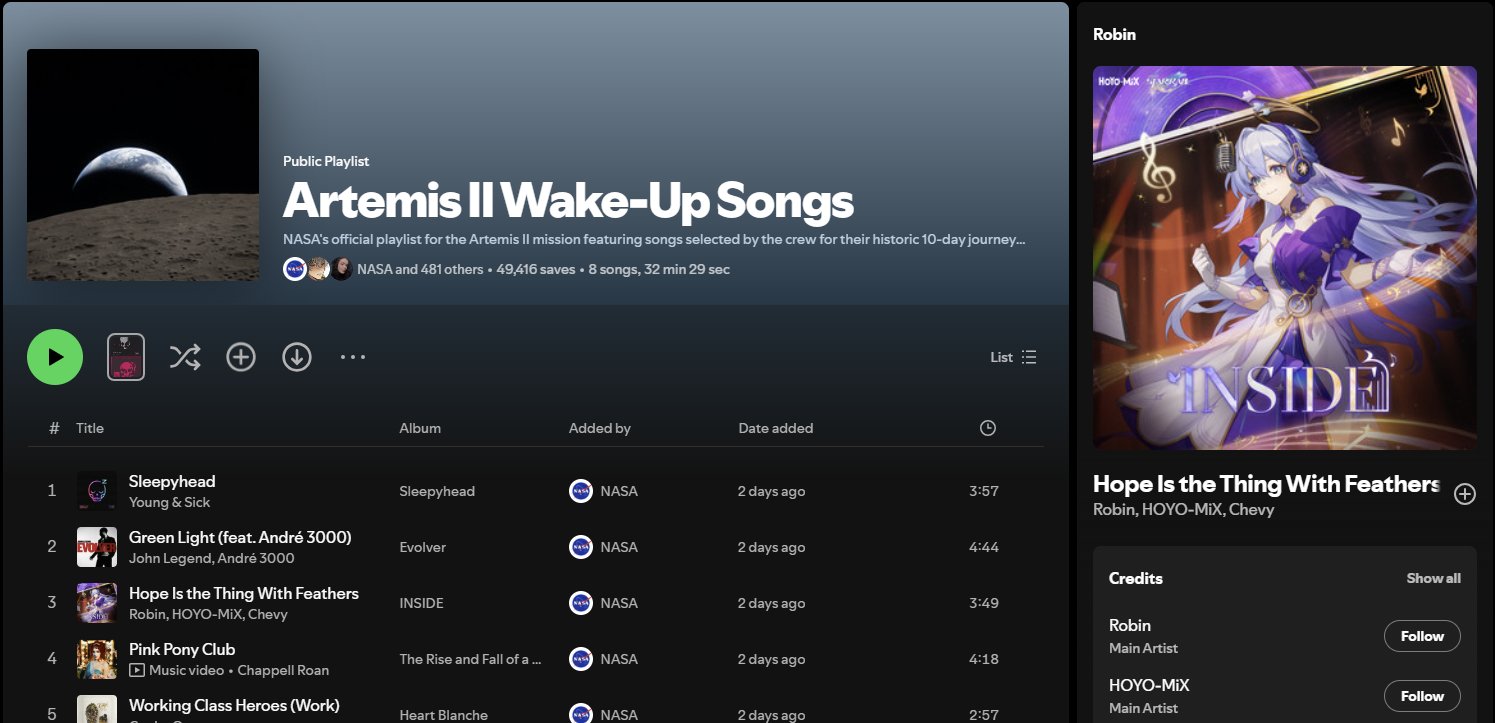
Task: Click the Sleepyhead track cover art
Action: coord(97,491)
